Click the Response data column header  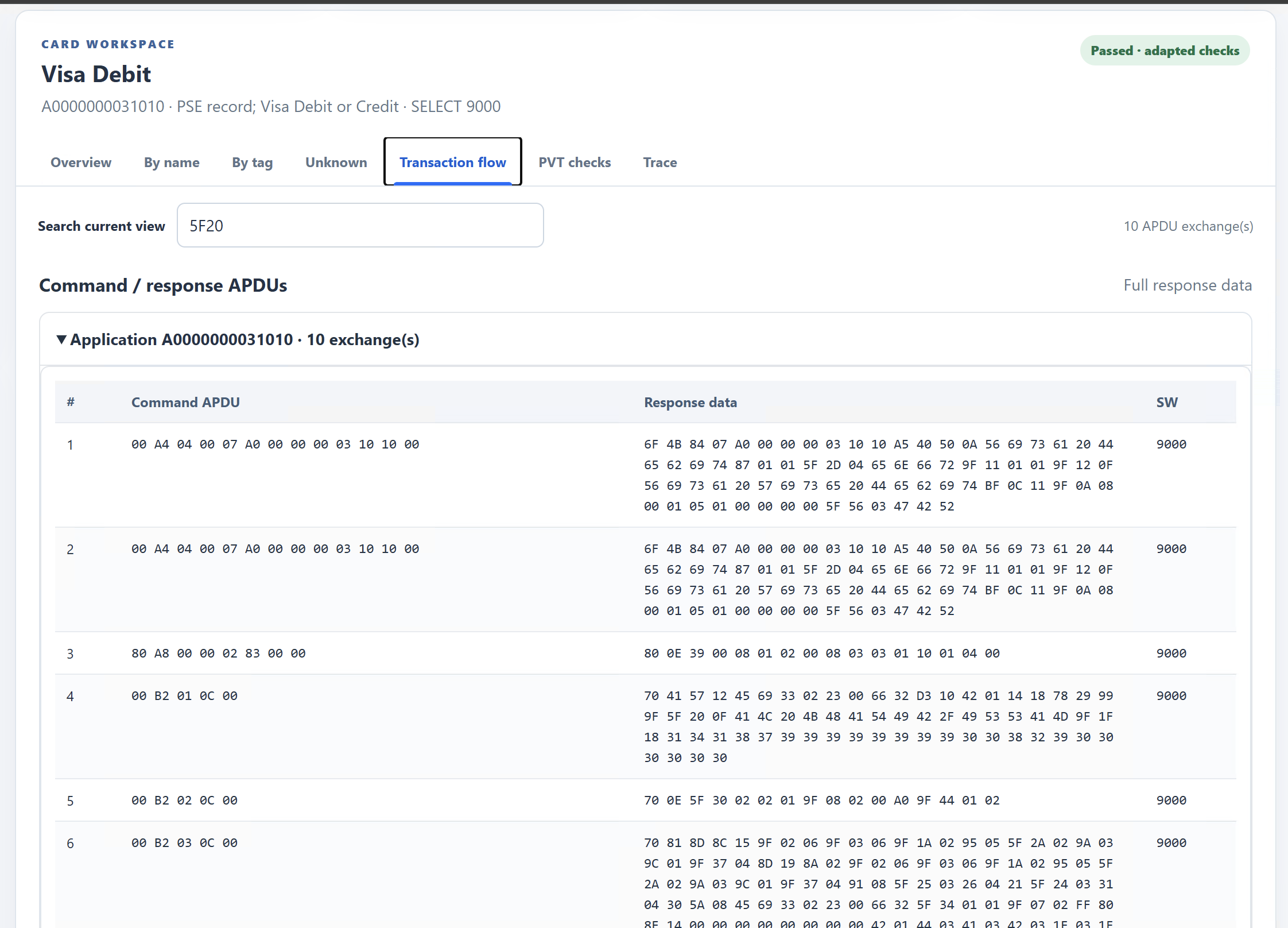point(690,403)
